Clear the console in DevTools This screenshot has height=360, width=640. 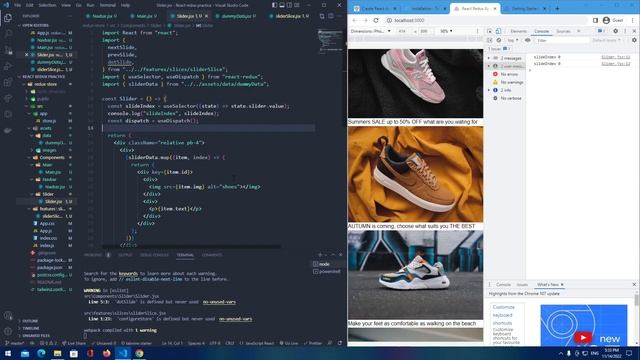(498, 40)
